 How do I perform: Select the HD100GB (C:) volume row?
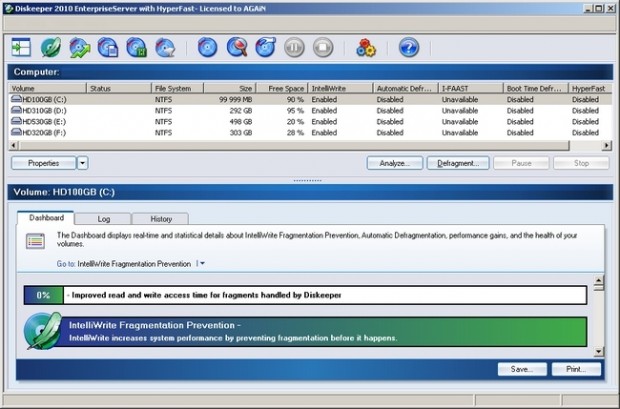point(310,99)
